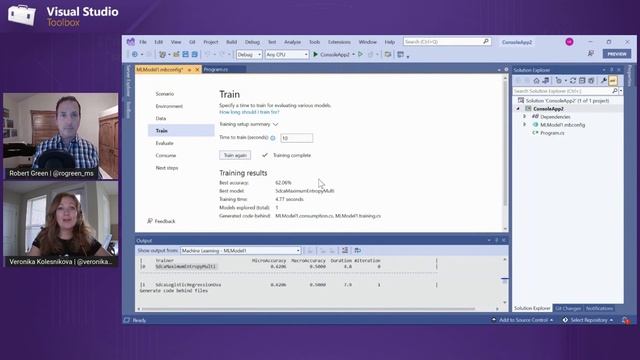Click the navigate backward toolbar icon
Screen dimensions: 640x360
(135, 54)
